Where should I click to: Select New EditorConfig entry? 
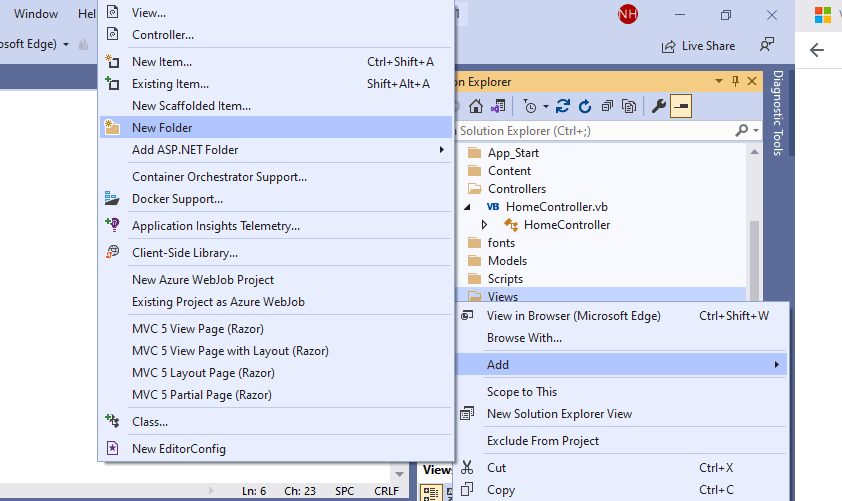[x=275, y=448]
